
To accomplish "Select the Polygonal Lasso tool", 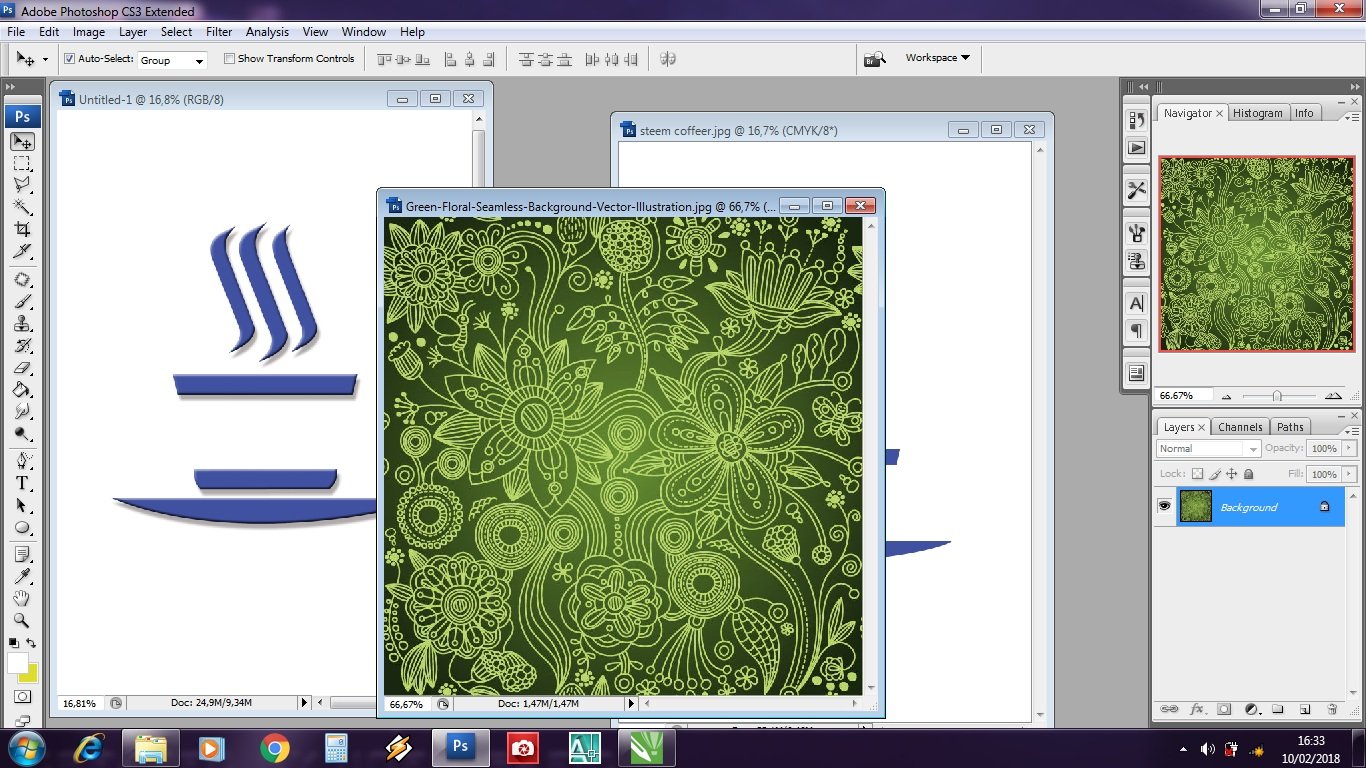I will 22,185.
